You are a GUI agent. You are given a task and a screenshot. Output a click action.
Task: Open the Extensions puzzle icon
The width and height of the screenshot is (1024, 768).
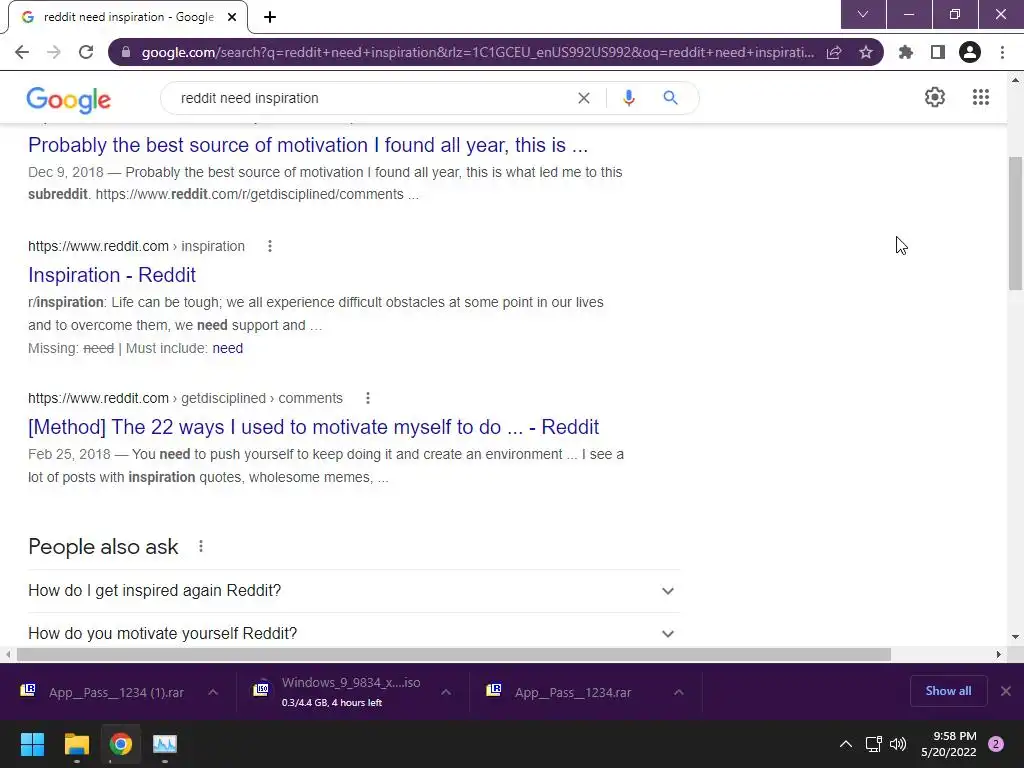coord(905,52)
